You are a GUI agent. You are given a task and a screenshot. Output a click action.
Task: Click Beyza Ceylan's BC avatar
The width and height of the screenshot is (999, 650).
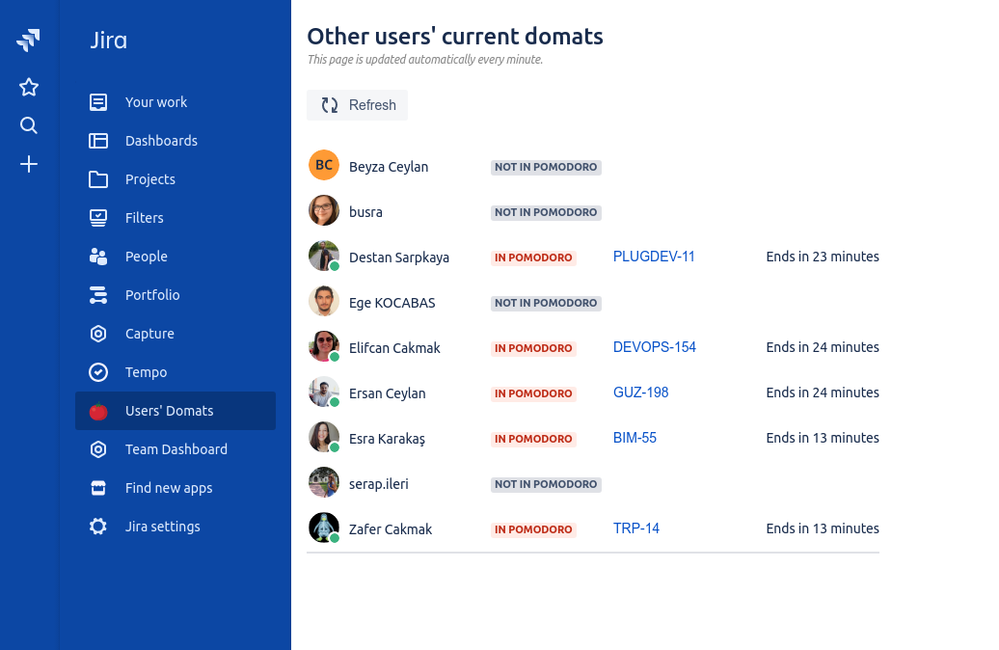click(324, 165)
